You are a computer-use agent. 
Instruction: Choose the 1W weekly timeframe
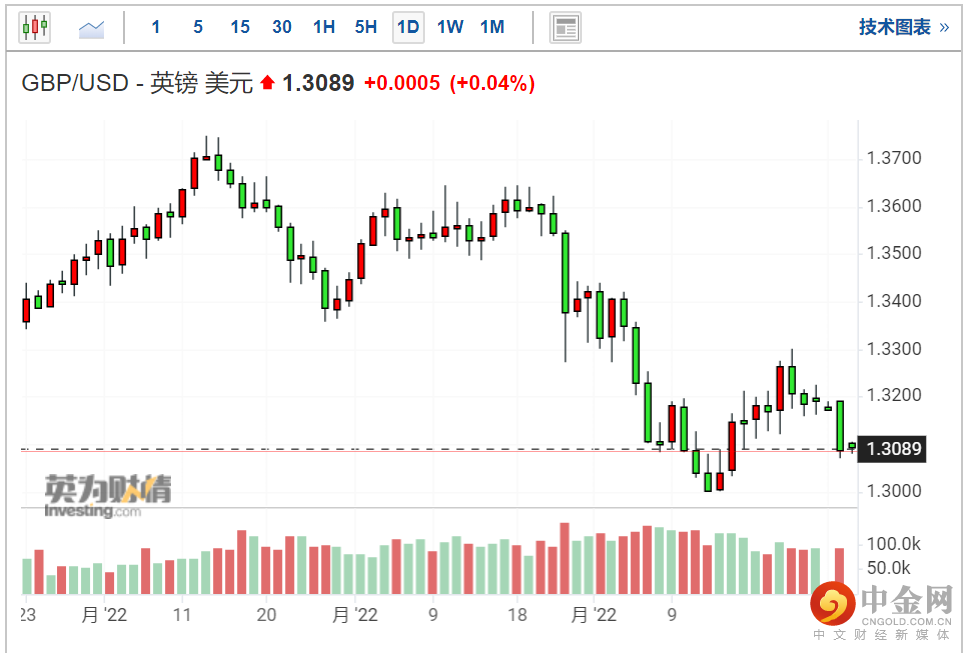click(450, 27)
